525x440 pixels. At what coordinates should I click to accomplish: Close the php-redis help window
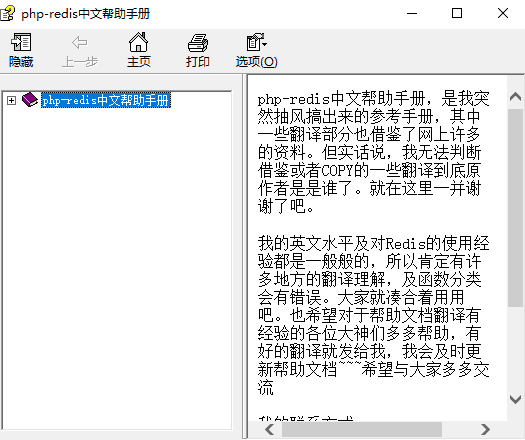pyautogui.click(x=503, y=13)
